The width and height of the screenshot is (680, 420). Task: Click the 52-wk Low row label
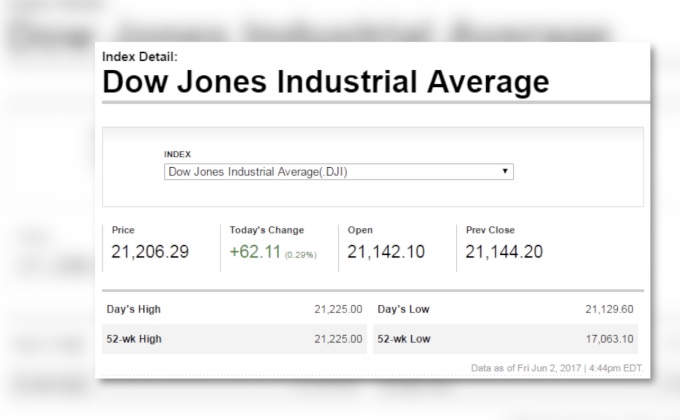point(404,339)
